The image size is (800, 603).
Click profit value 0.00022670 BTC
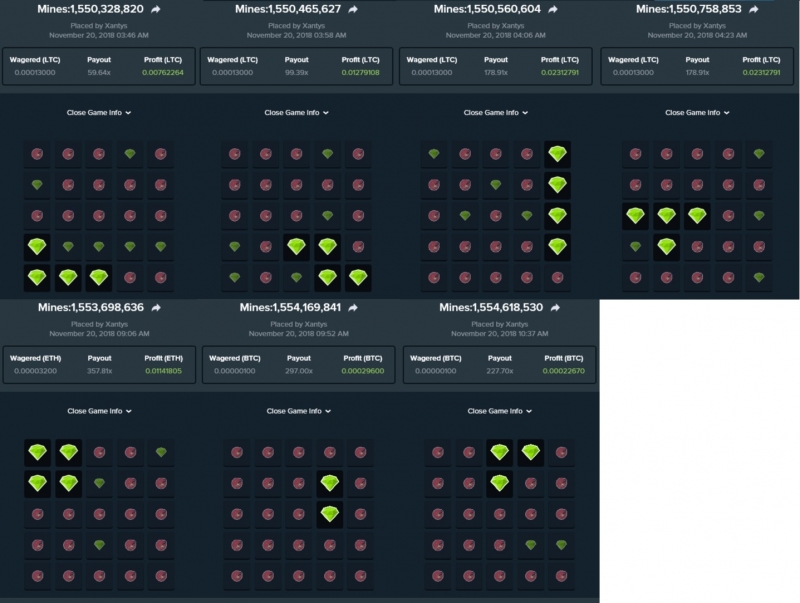coord(564,371)
